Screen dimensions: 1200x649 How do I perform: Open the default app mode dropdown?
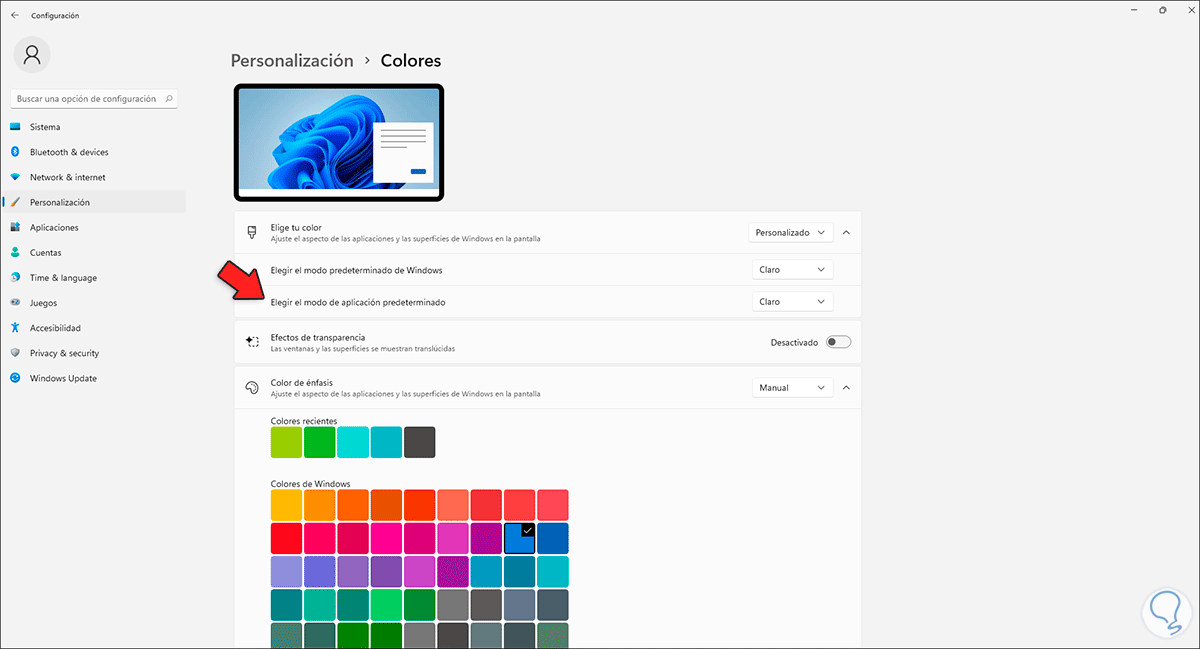pos(792,301)
